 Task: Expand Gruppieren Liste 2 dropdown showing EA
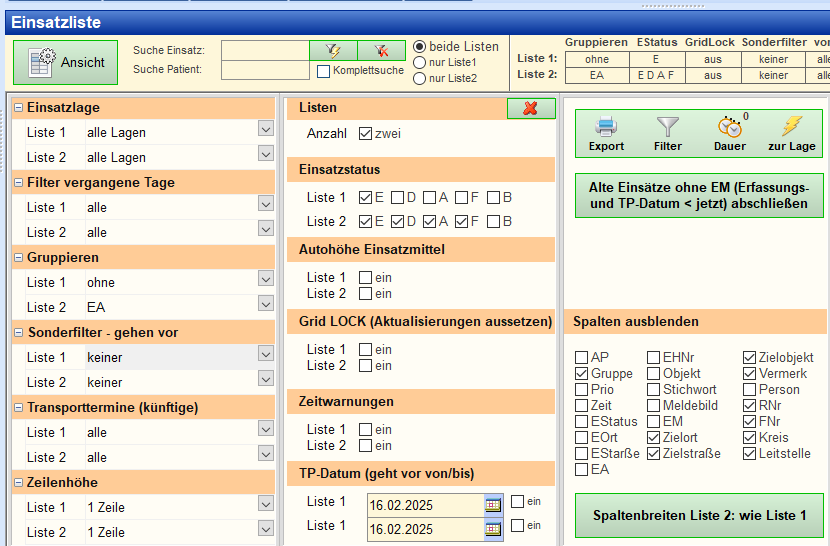[x=265, y=303]
